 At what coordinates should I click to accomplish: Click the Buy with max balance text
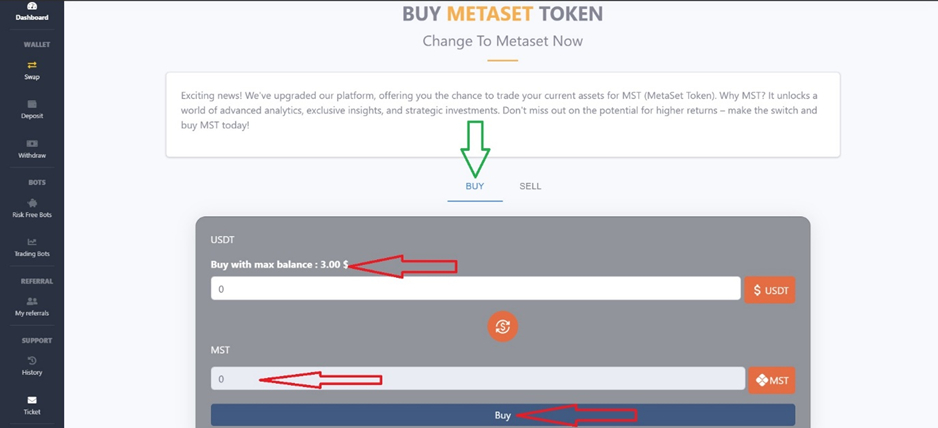(279, 265)
